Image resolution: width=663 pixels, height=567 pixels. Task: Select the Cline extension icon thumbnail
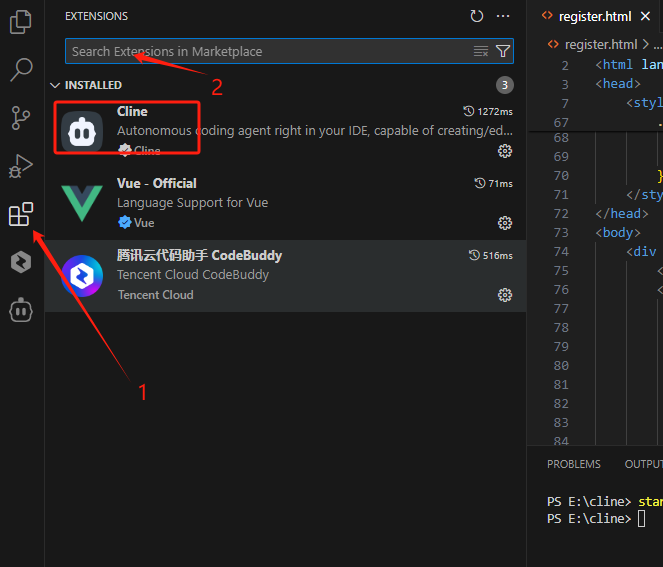[x=82, y=132]
